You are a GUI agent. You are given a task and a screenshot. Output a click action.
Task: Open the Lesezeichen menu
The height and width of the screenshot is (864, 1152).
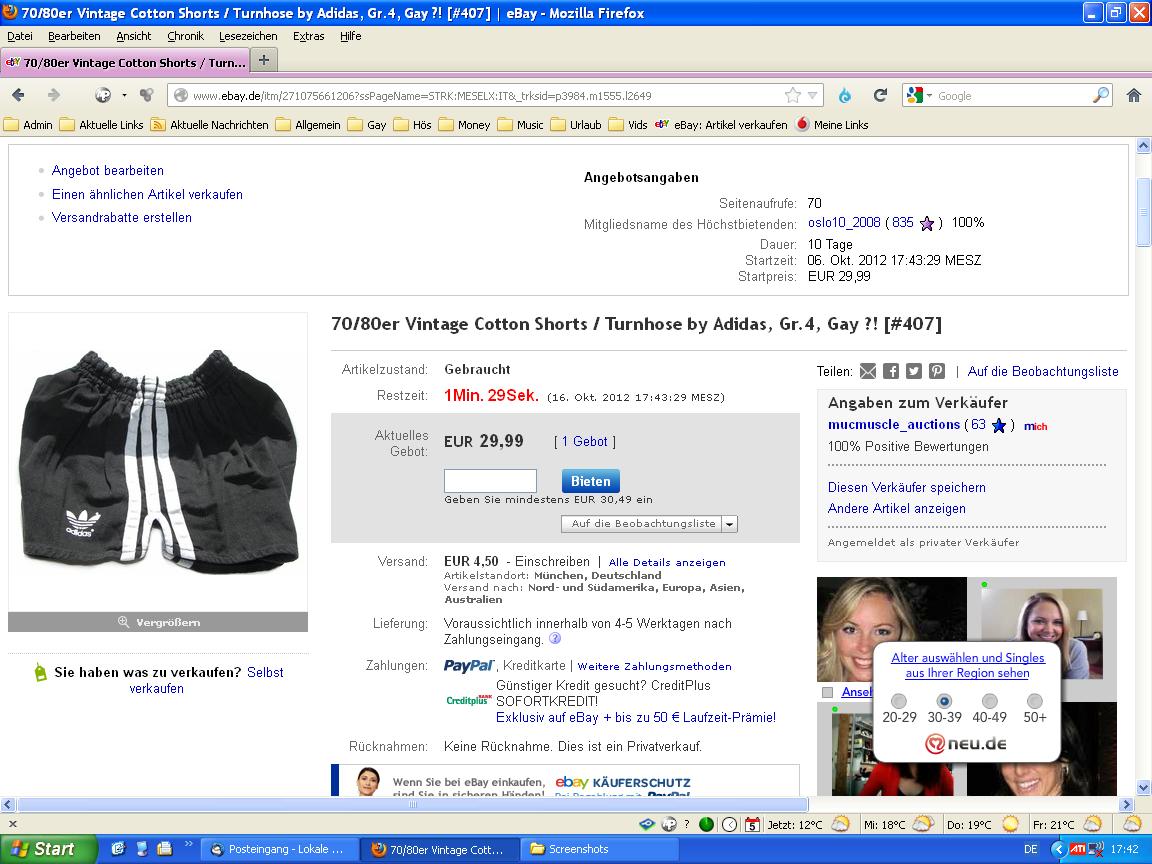[248, 36]
